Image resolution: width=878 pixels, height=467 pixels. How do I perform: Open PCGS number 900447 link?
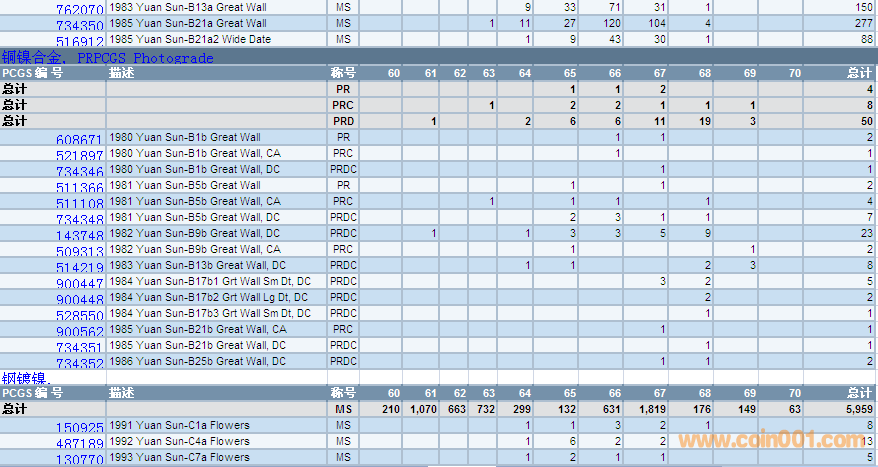(x=79, y=283)
